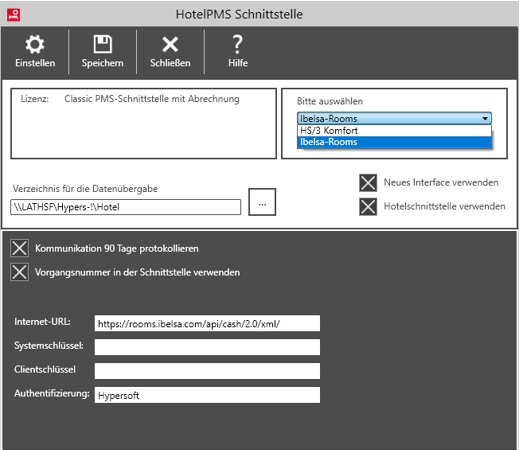This screenshot has width=521, height=450.
Task: Click the empty Systemschlüssel field
Action: click(x=207, y=347)
